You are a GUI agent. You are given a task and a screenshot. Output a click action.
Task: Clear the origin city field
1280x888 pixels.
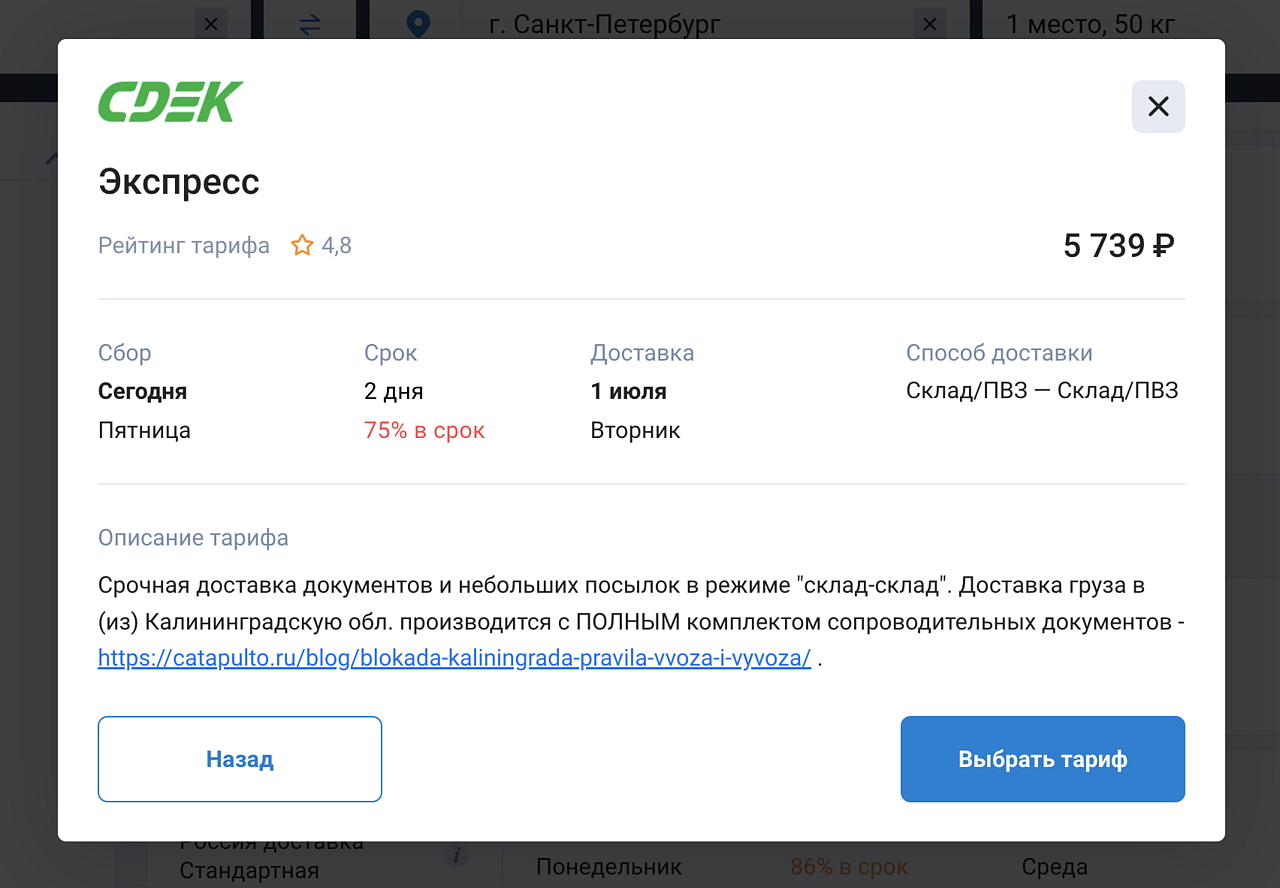click(210, 24)
